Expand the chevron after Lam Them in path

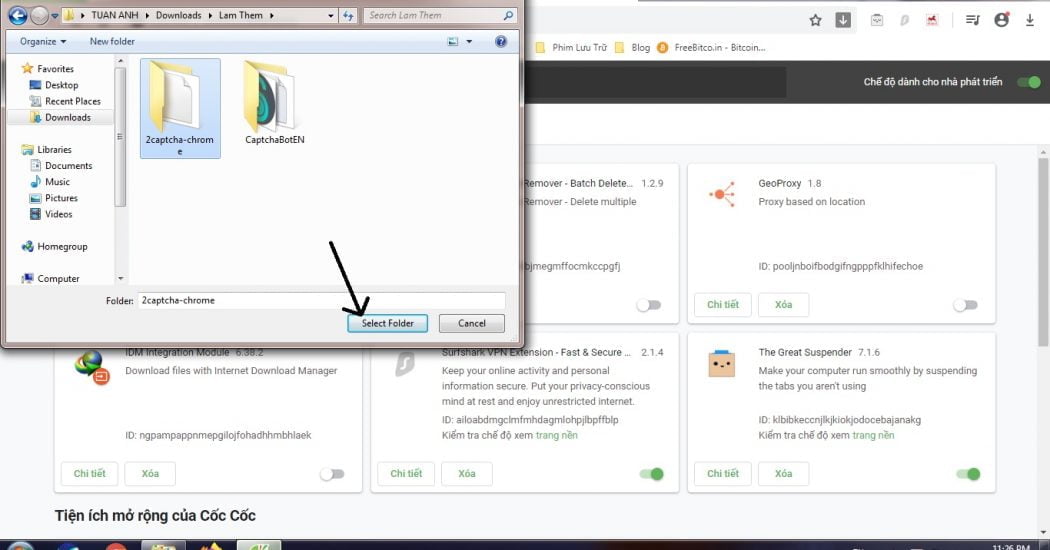(x=272, y=15)
